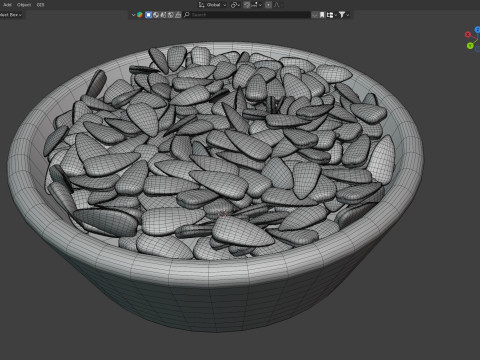Toggle the checkmark button right of search

[314, 15]
